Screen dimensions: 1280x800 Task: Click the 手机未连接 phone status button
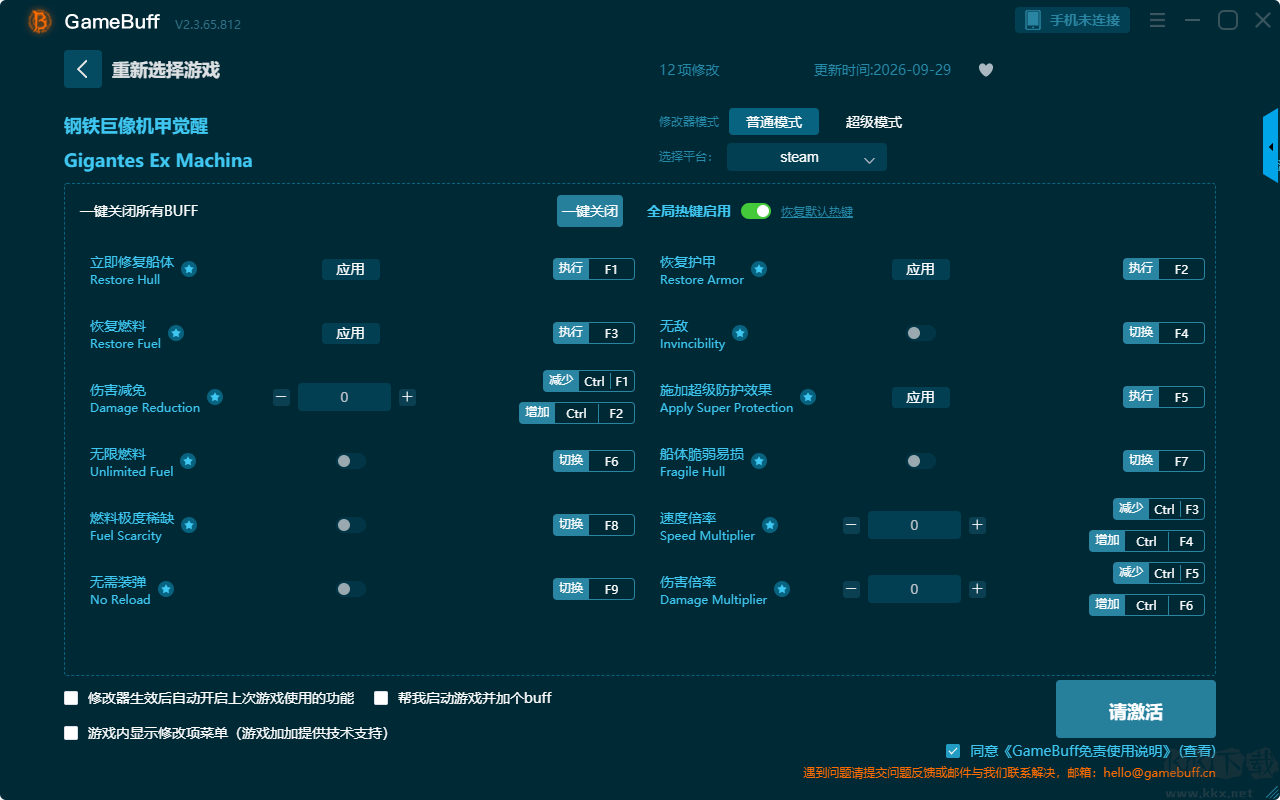(x=1073, y=20)
